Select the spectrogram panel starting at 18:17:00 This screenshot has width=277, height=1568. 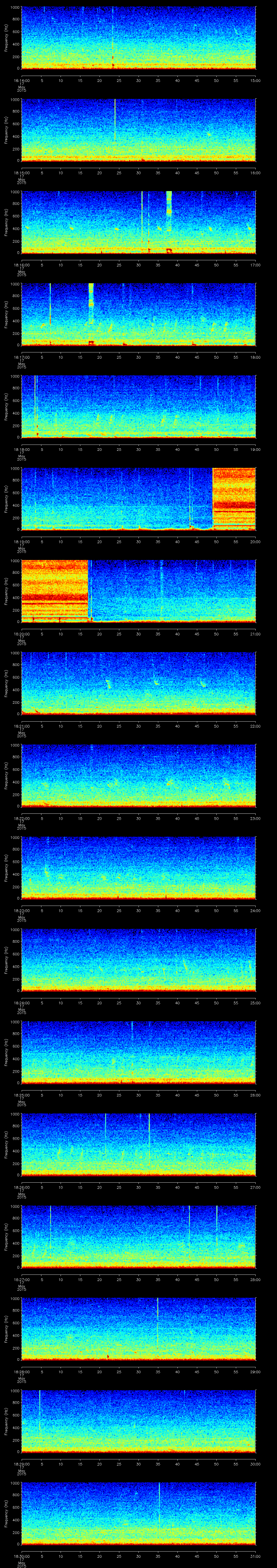coord(138,315)
